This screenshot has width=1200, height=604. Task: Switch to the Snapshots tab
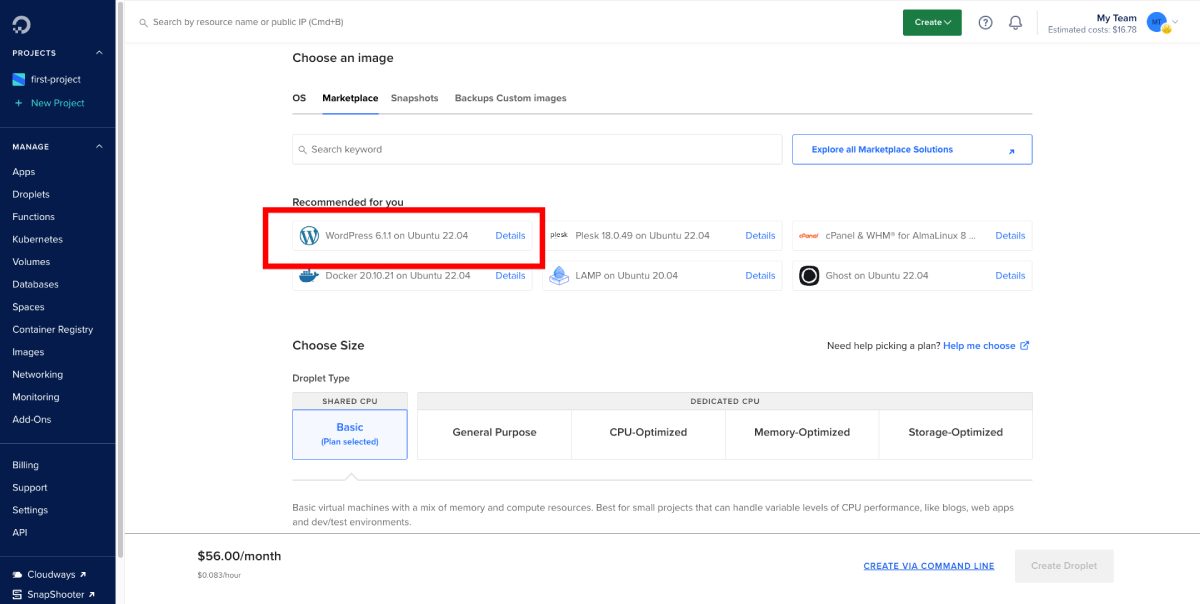click(414, 98)
